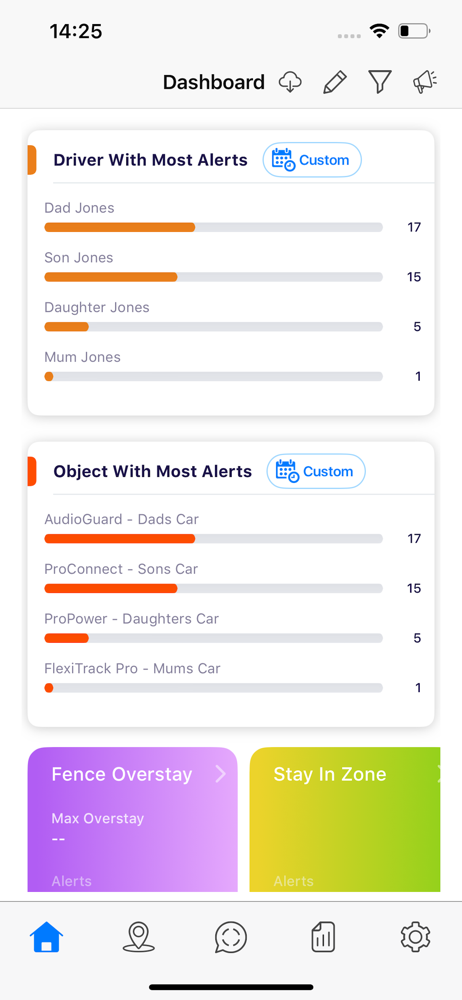Tap the Driver With Most Alerts title
The height and width of the screenshot is (1000, 462).
(x=151, y=160)
